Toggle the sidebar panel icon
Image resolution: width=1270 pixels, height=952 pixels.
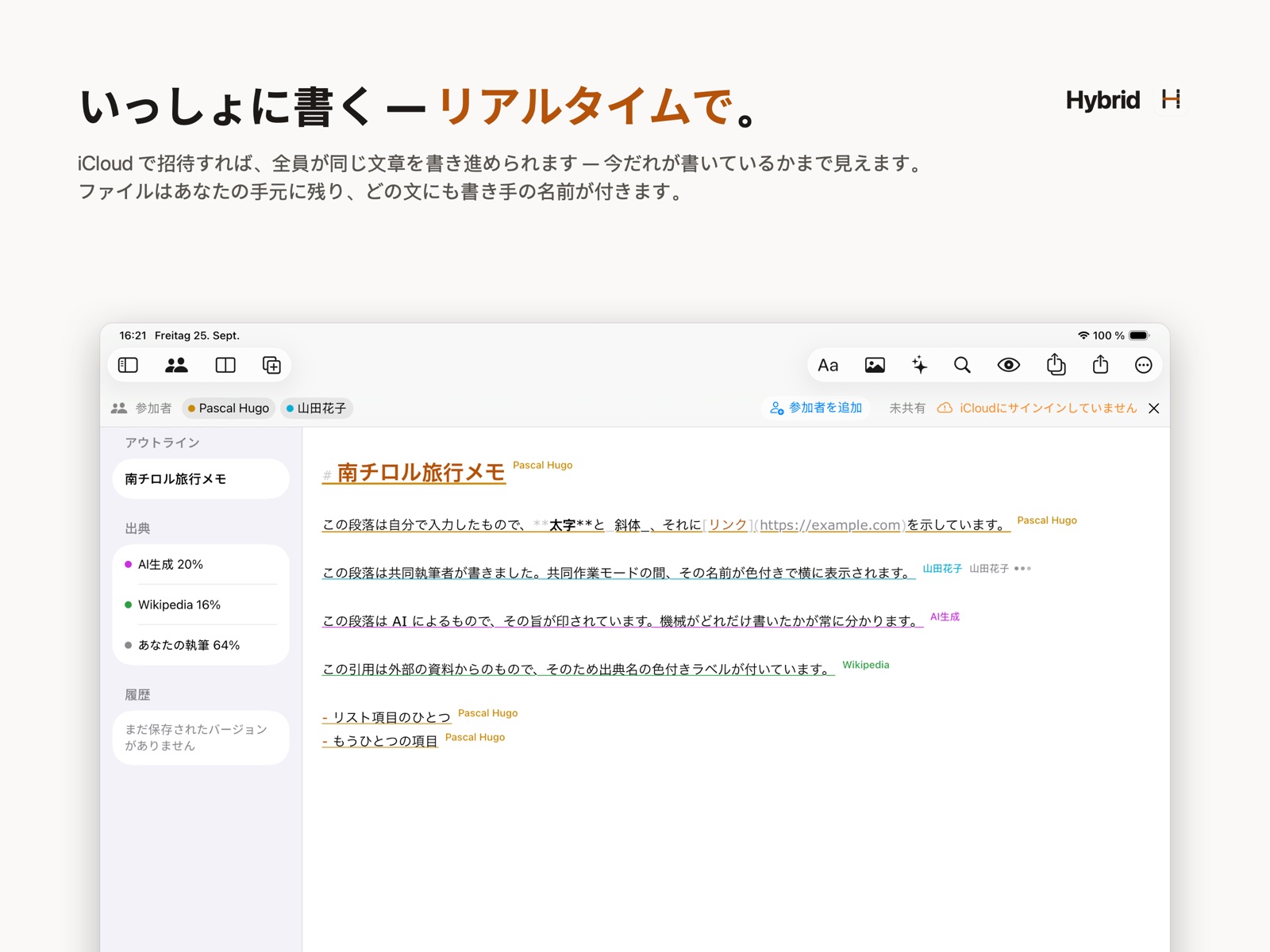[128, 365]
